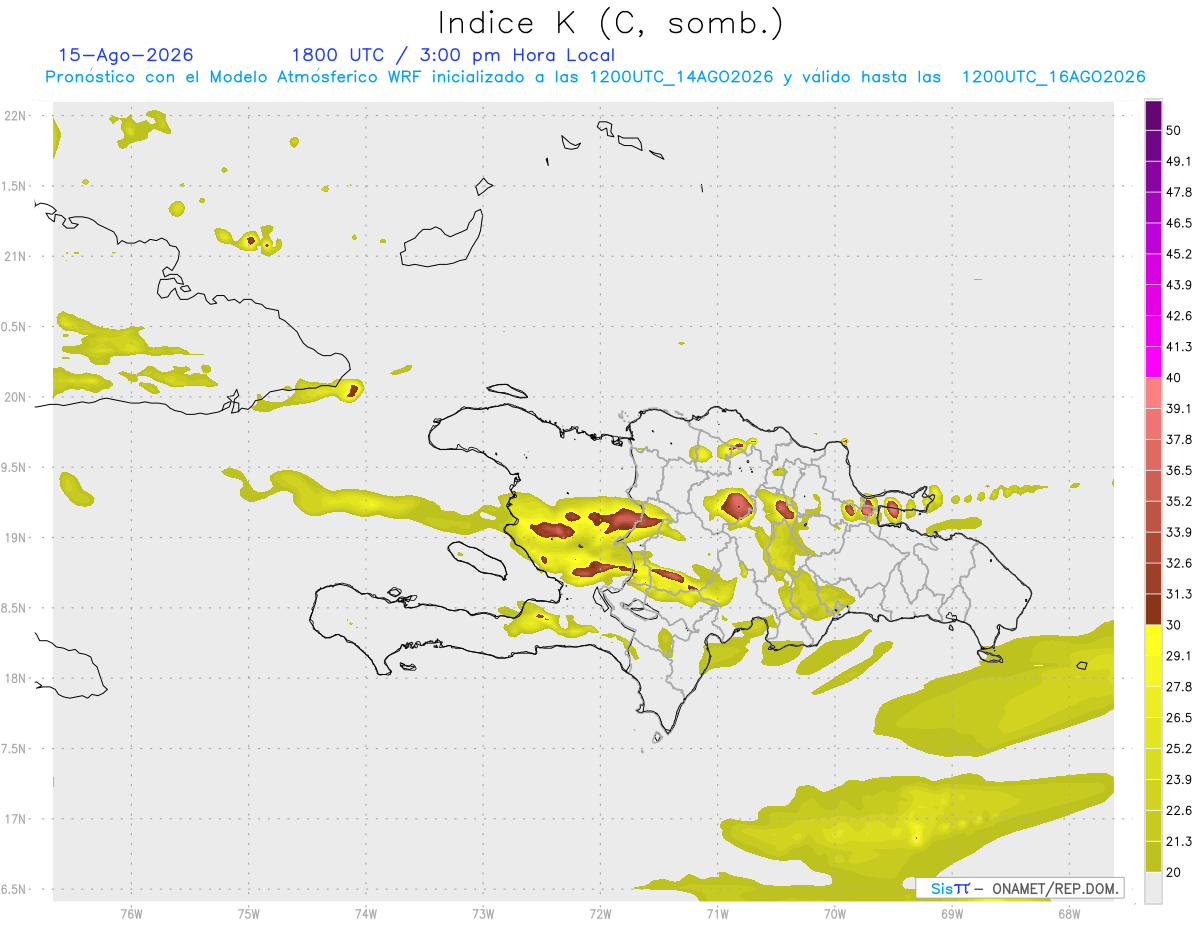Select the date "15-Ago-2026"
The image size is (1200, 927).
(x=126, y=55)
